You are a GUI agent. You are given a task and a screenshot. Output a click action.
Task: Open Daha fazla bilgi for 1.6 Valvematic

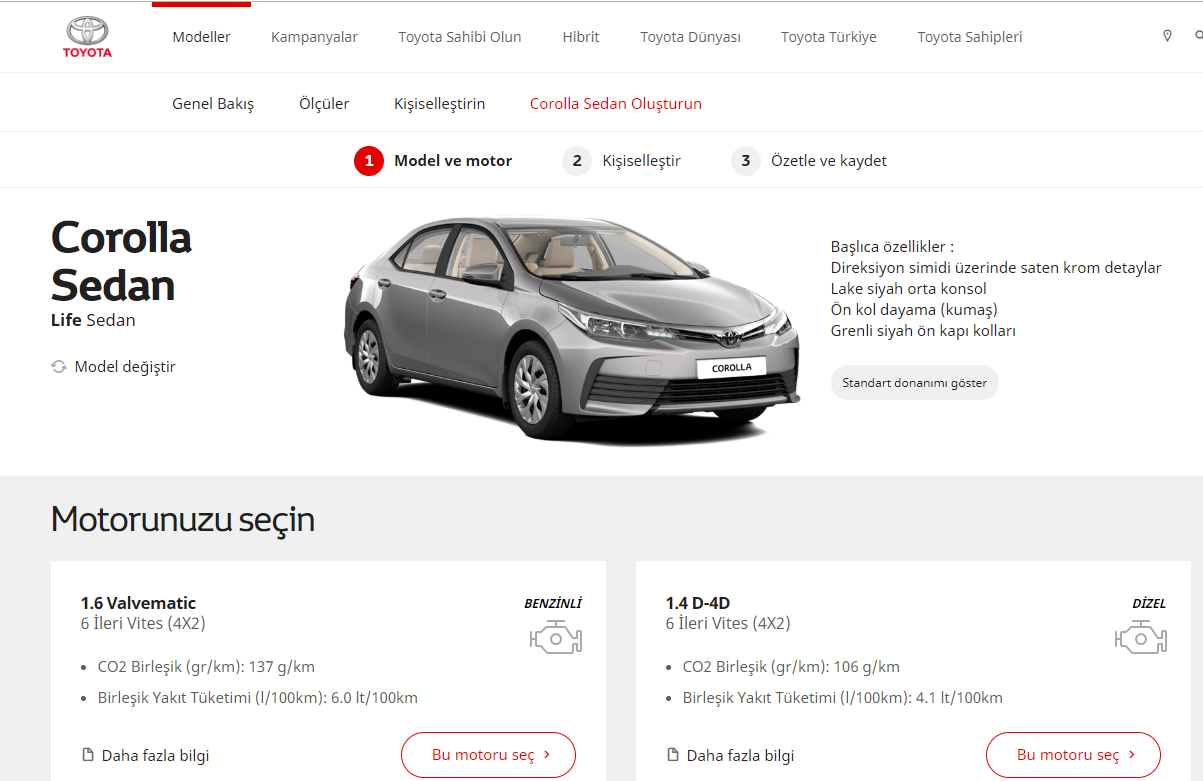pos(155,755)
